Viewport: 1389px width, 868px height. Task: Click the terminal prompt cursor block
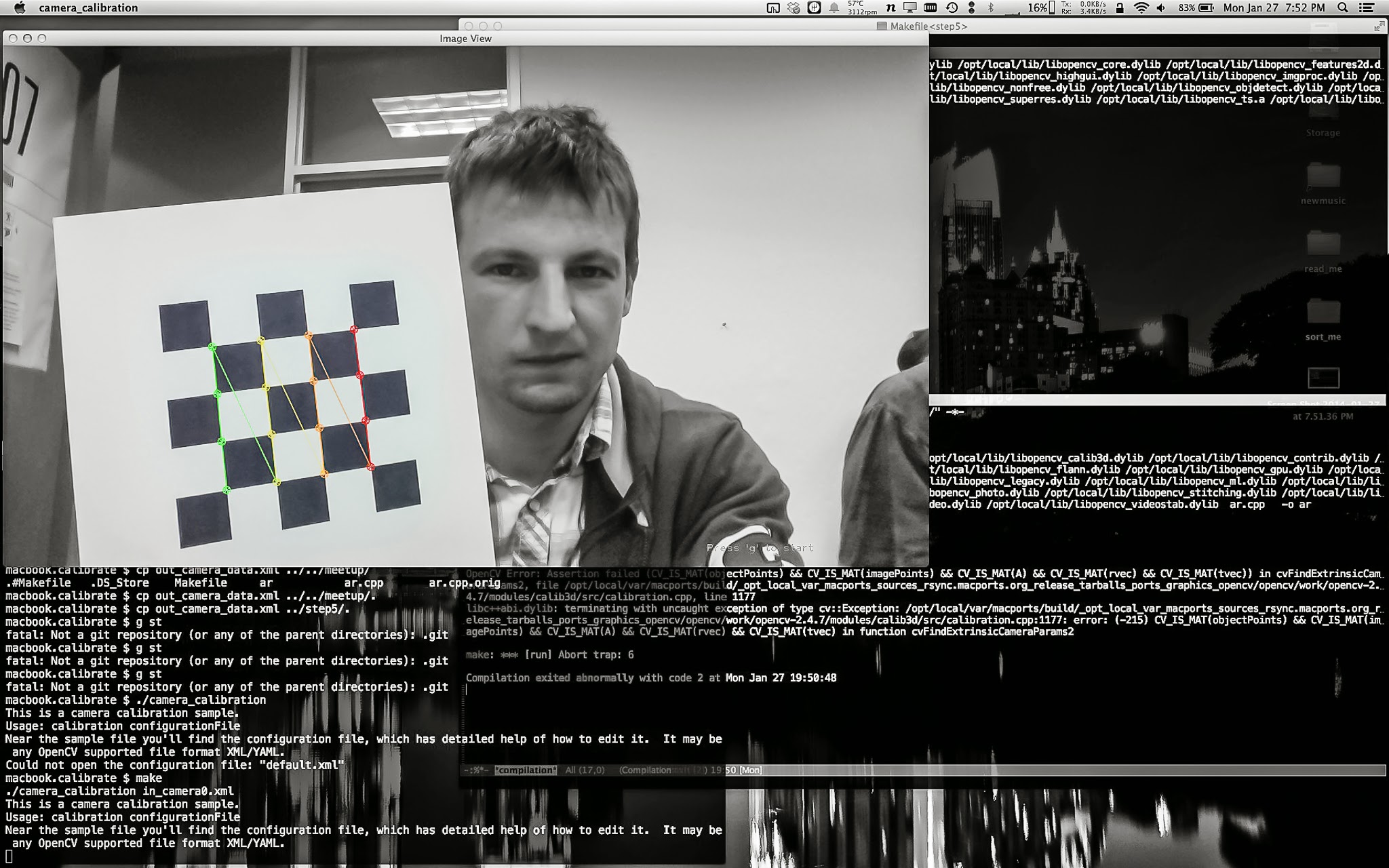(x=9, y=856)
